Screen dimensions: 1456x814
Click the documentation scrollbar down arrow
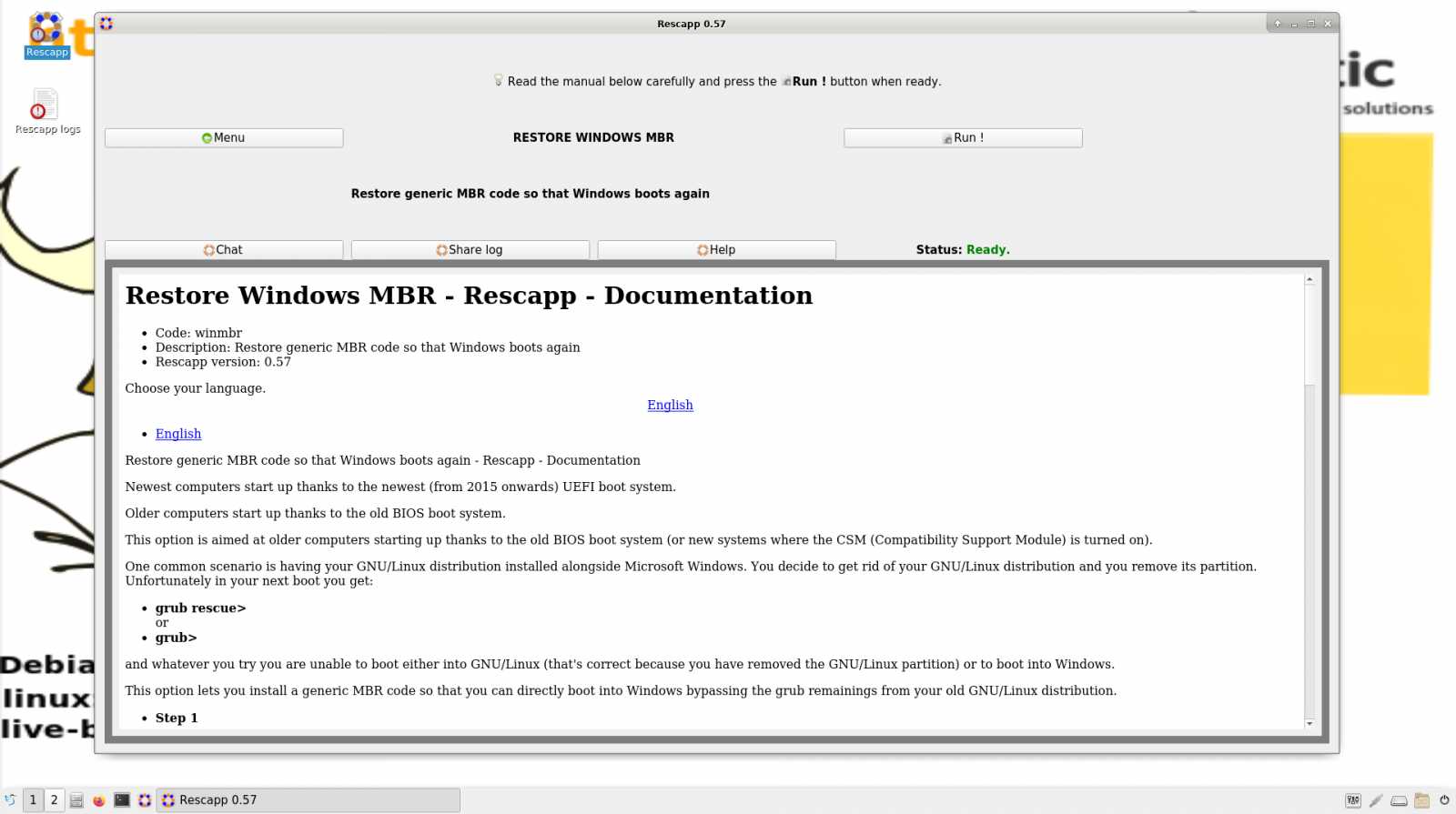pos(1309,724)
